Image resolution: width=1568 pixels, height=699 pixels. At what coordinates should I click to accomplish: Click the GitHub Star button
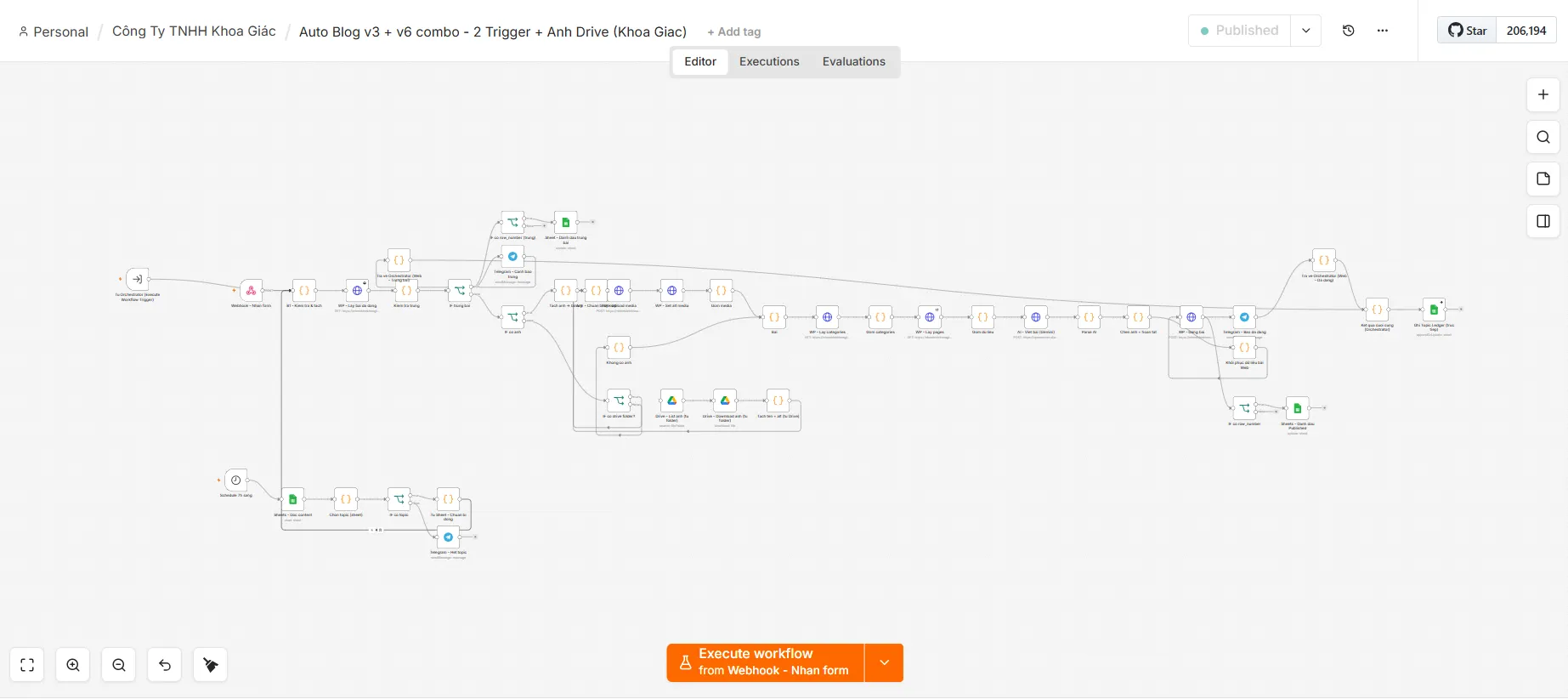coord(1468,31)
